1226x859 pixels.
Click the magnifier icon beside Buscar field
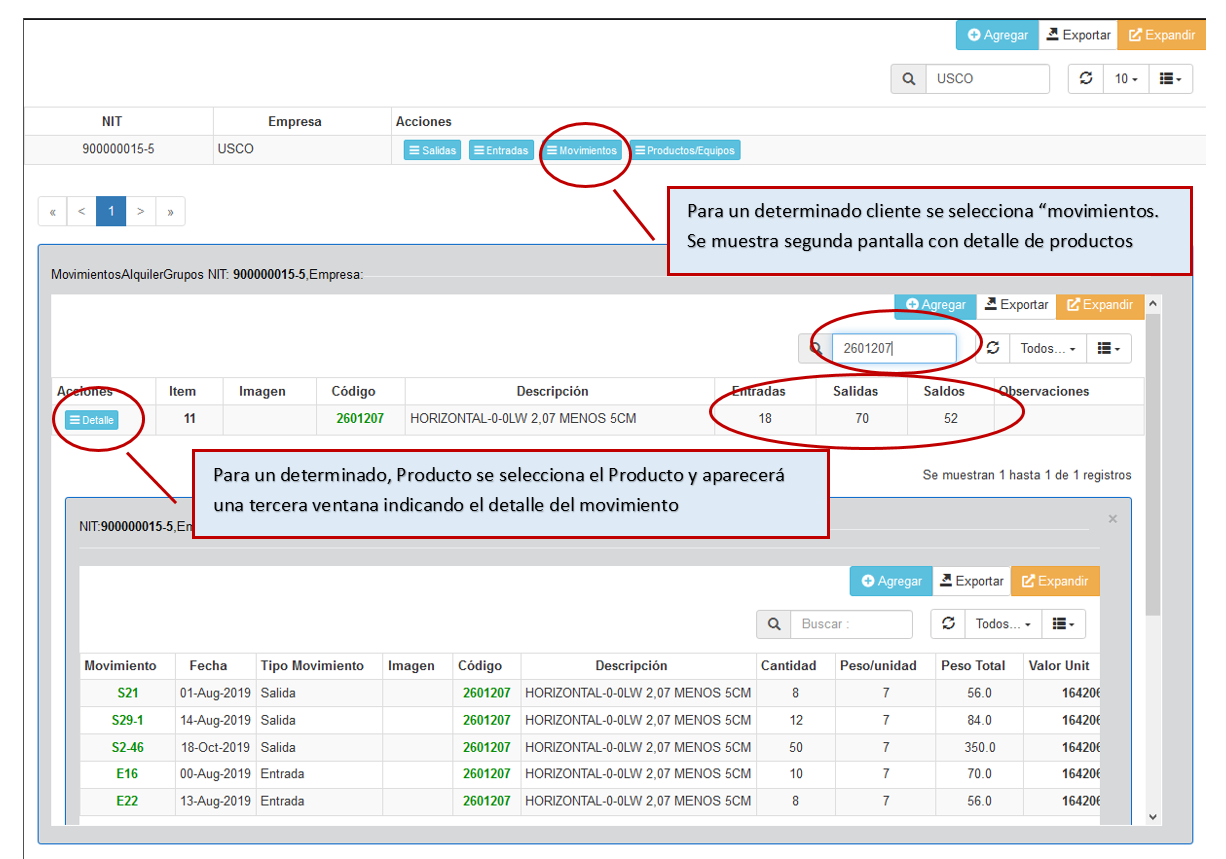click(774, 624)
